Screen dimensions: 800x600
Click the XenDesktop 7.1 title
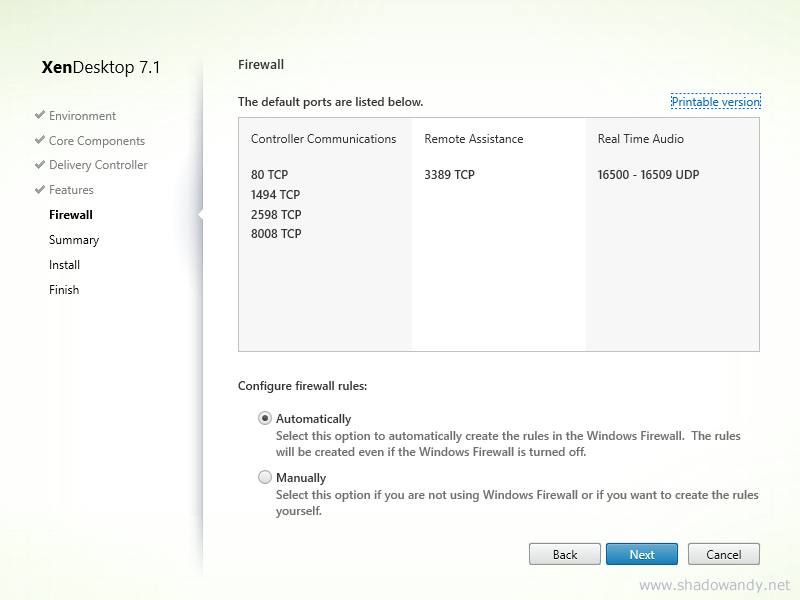tap(101, 67)
